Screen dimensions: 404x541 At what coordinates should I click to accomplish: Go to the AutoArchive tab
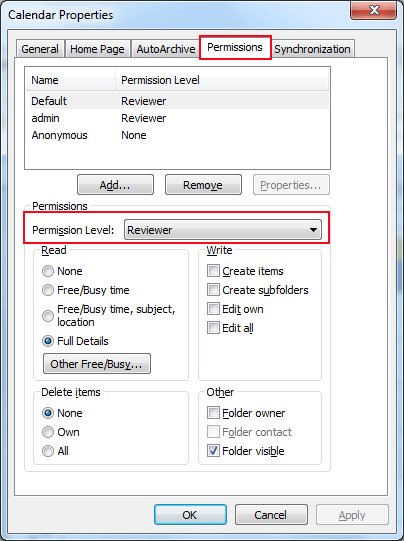click(166, 49)
